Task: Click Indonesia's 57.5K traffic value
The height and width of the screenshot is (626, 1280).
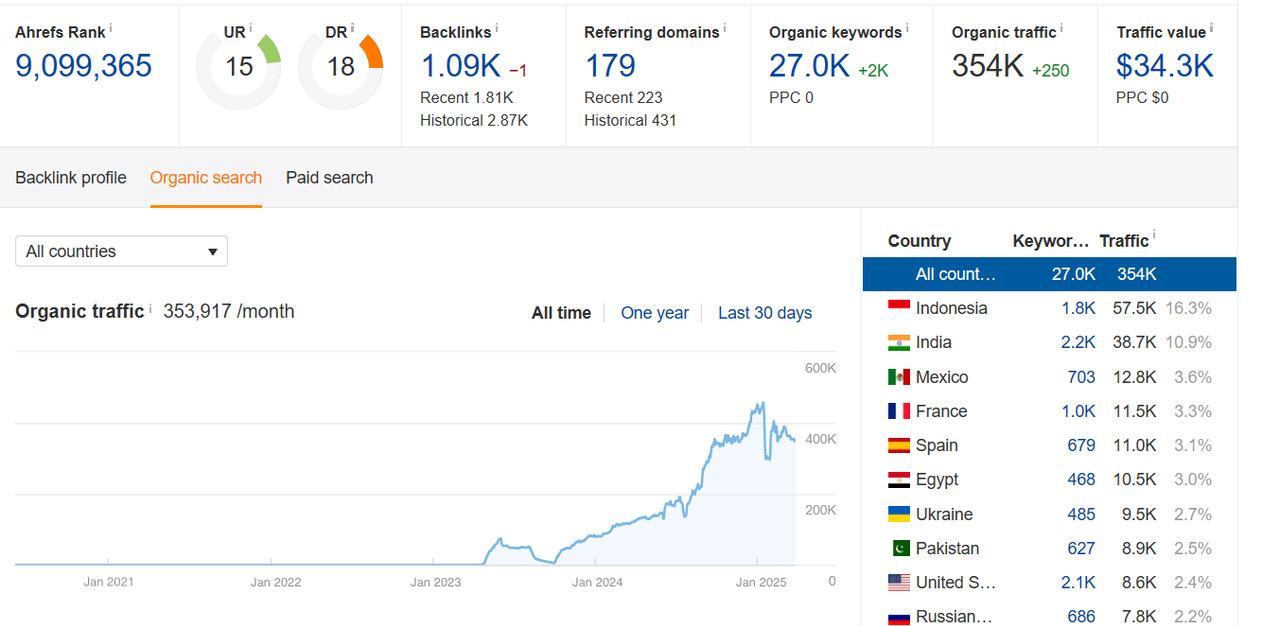Action: [x=1135, y=308]
